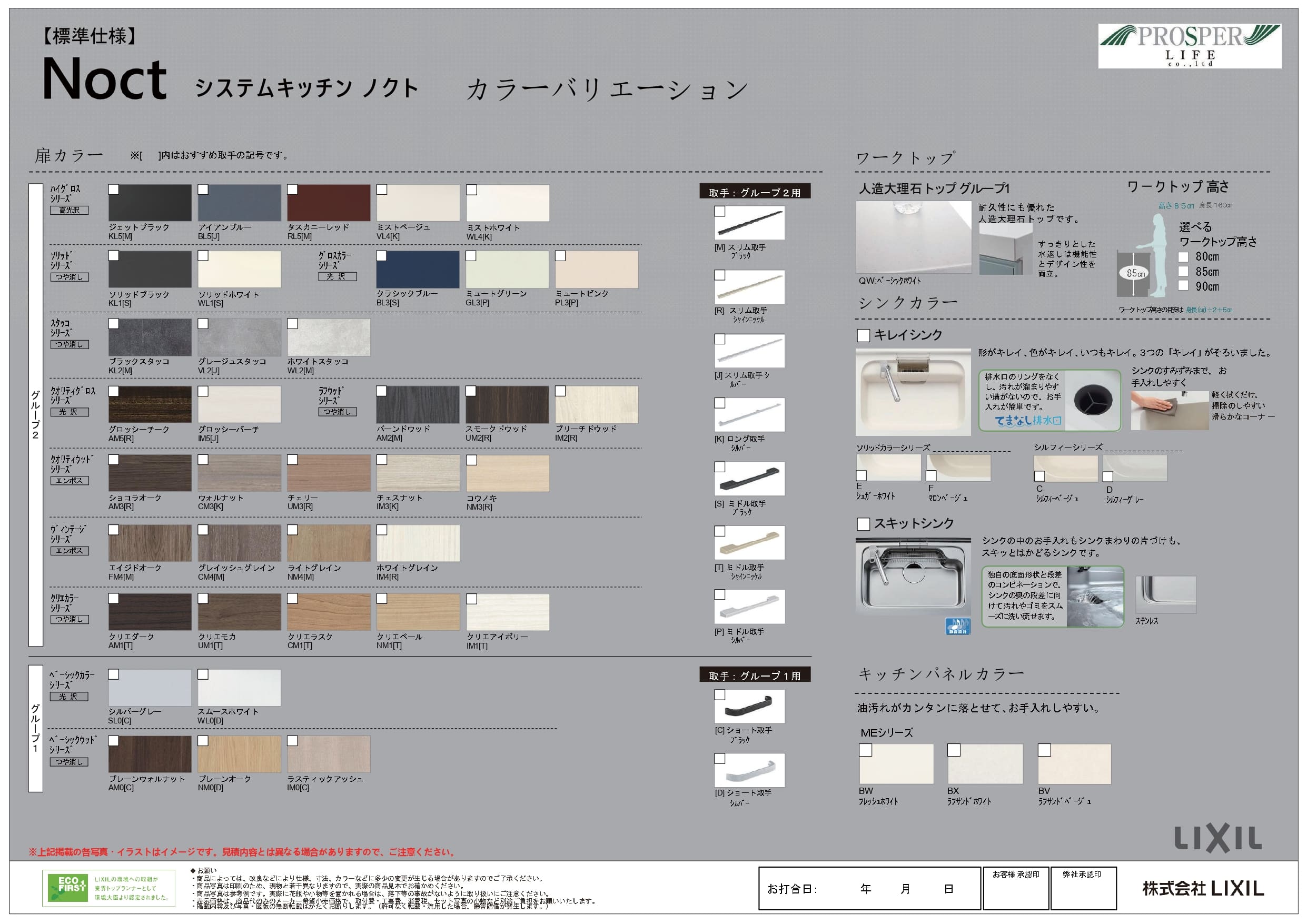Image resolution: width=1307 pixels, height=924 pixels.
Task: Pick the タスカニーレッド door color swatch
Action: click(329, 203)
